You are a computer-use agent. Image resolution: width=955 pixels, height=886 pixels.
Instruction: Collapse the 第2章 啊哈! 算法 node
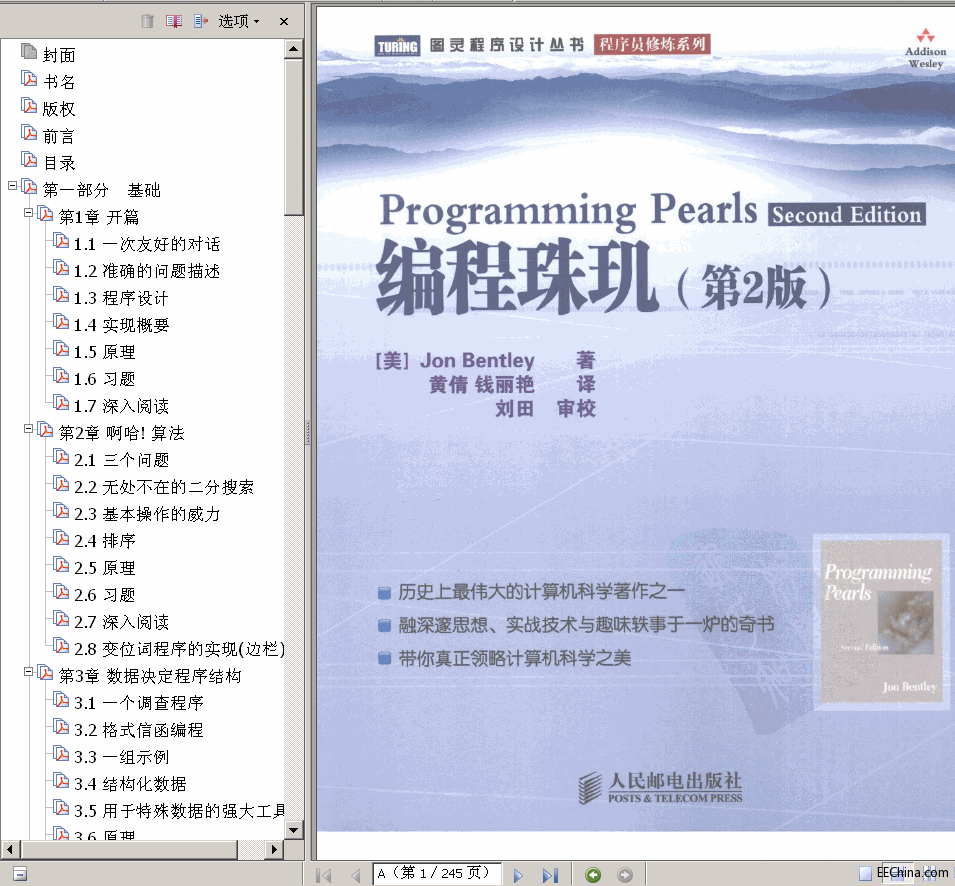coord(28,429)
